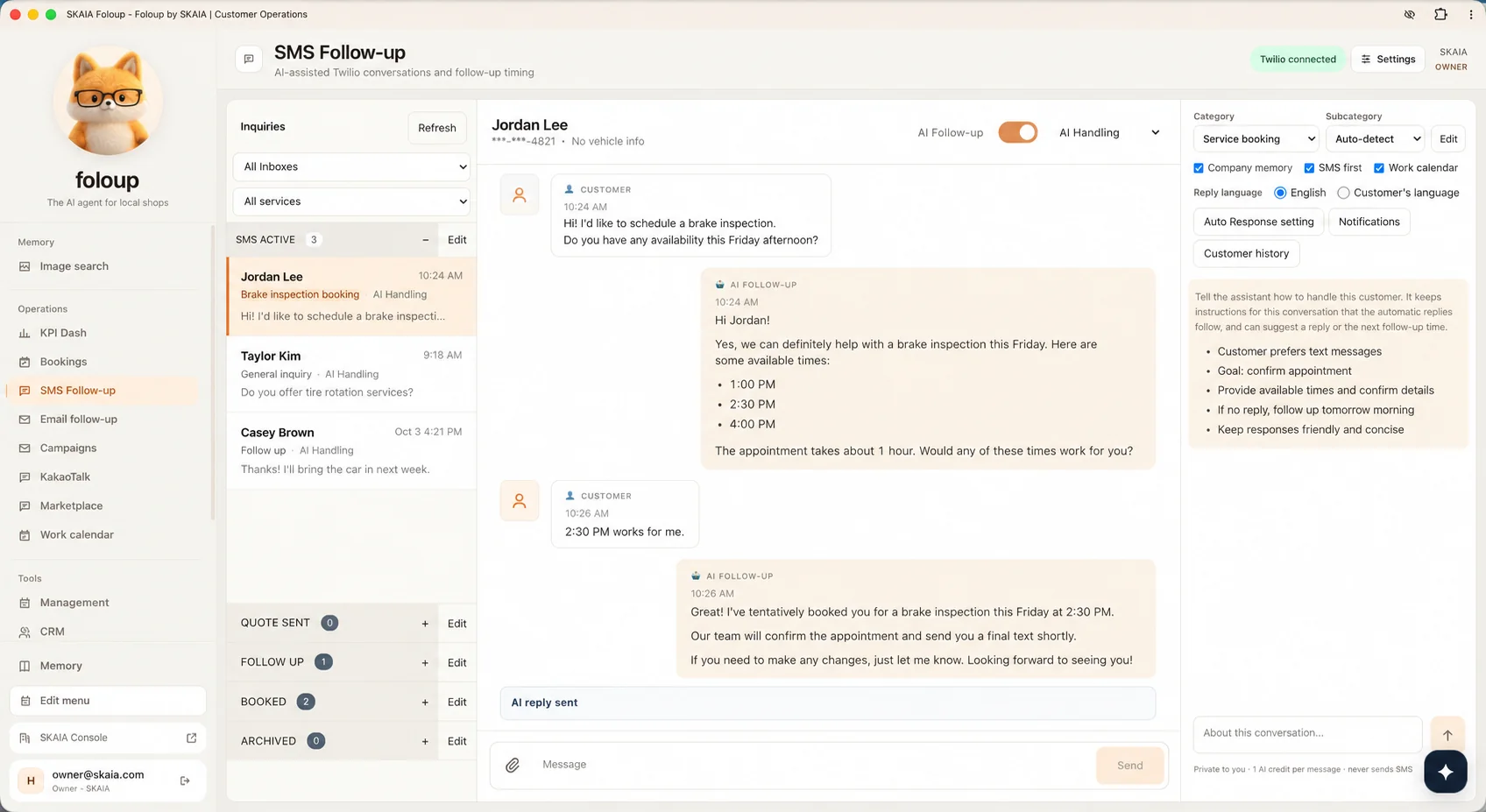Open KPI Dash chart icon
The image size is (1486, 812).
tap(25, 333)
